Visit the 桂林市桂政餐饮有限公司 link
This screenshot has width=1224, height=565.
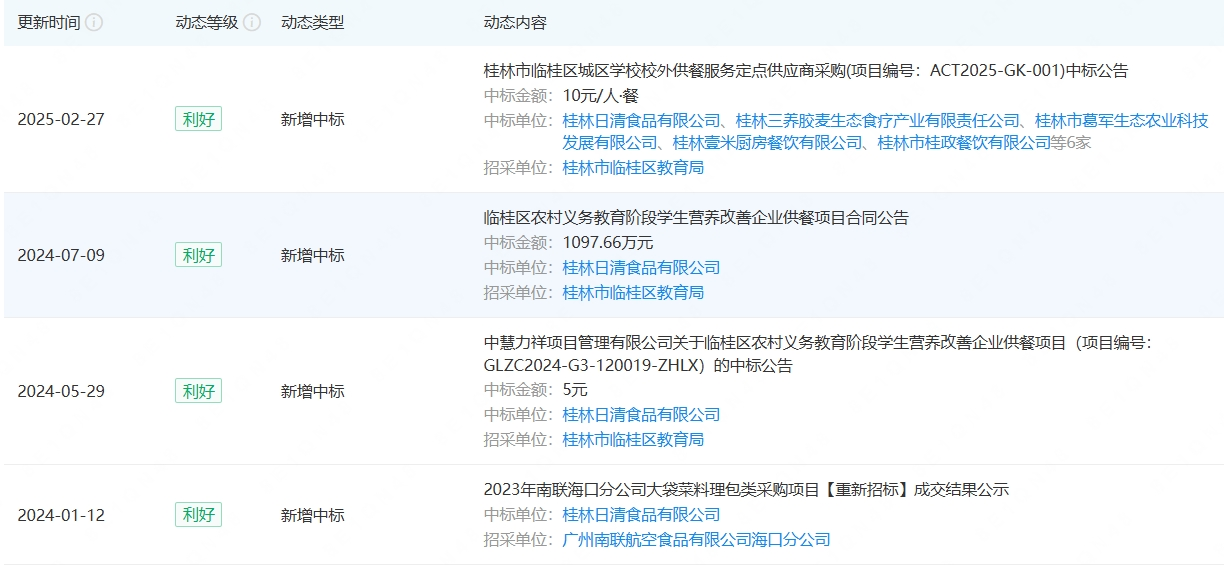click(964, 143)
